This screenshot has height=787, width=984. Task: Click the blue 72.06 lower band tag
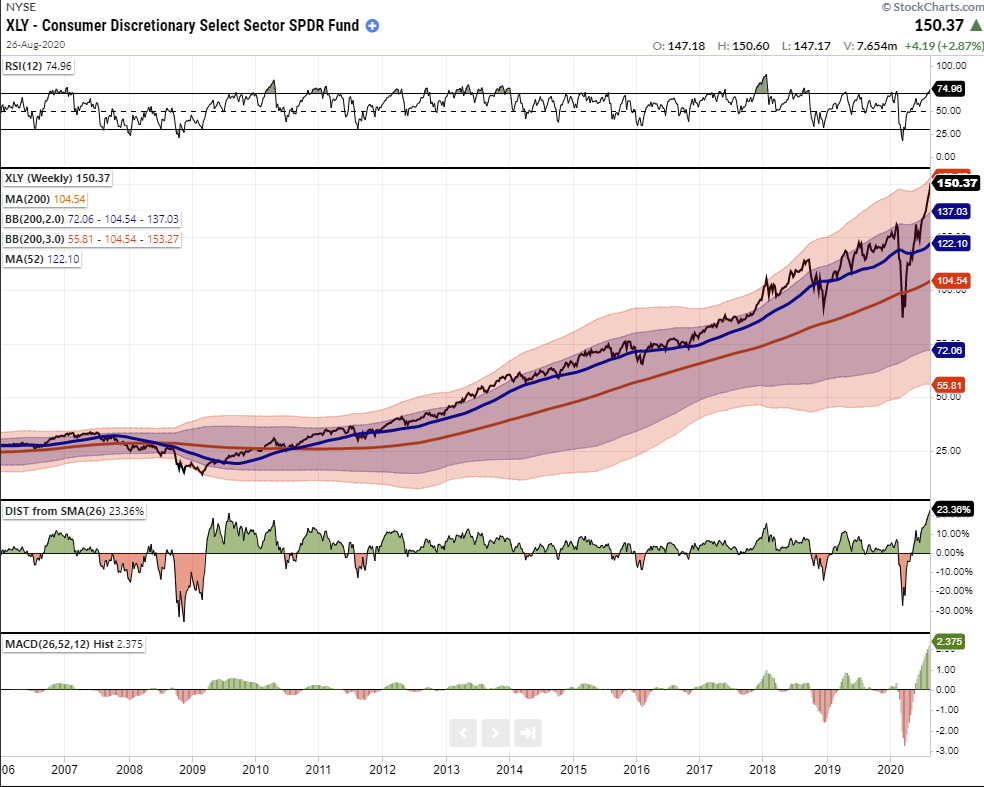click(949, 350)
